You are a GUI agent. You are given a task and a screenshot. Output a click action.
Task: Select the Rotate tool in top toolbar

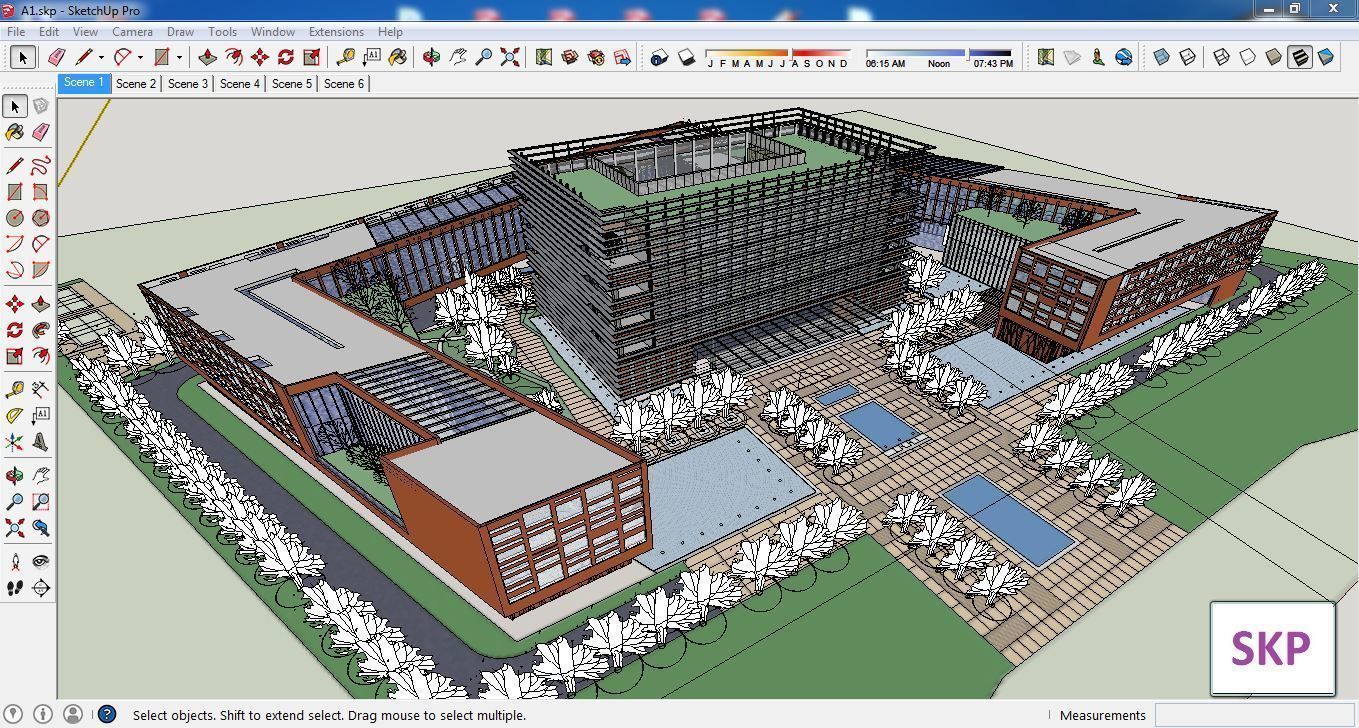coord(285,57)
